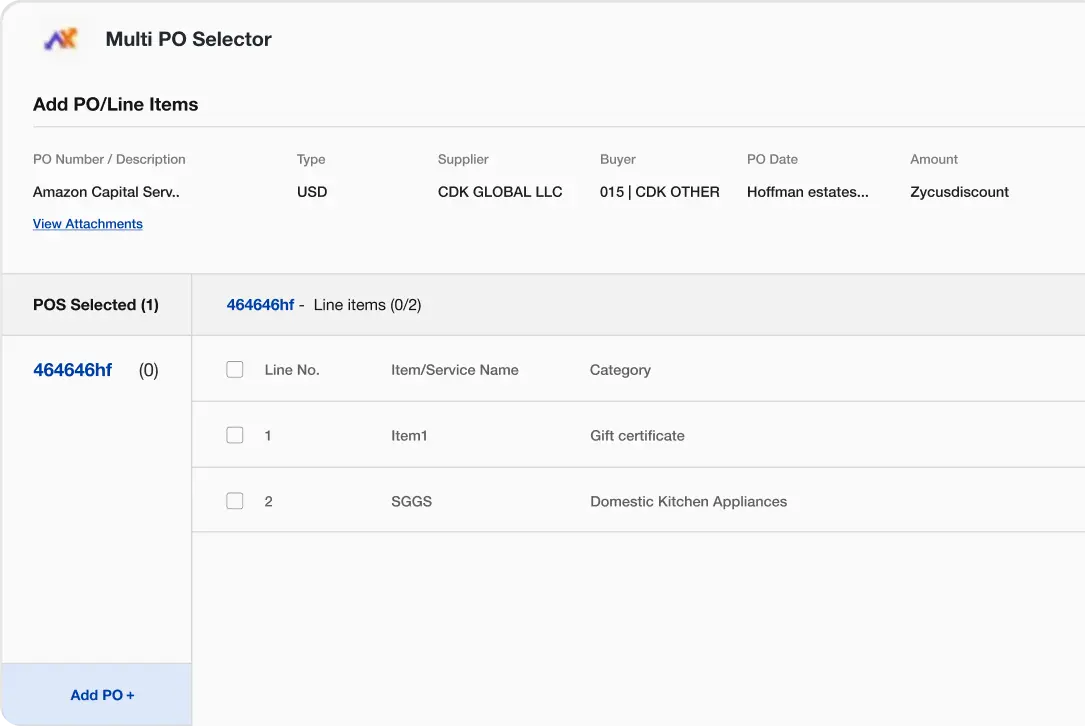Open the 464646hf link in line items header
The height and width of the screenshot is (726, 1085).
260,305
